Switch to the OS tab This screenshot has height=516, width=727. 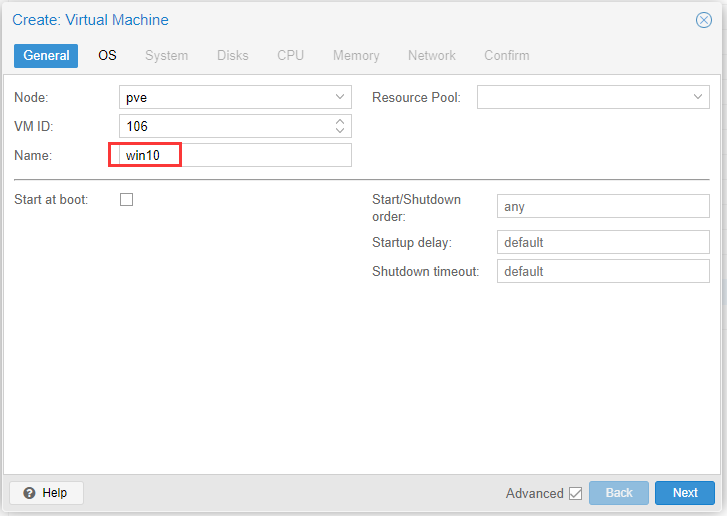point(107,55)
